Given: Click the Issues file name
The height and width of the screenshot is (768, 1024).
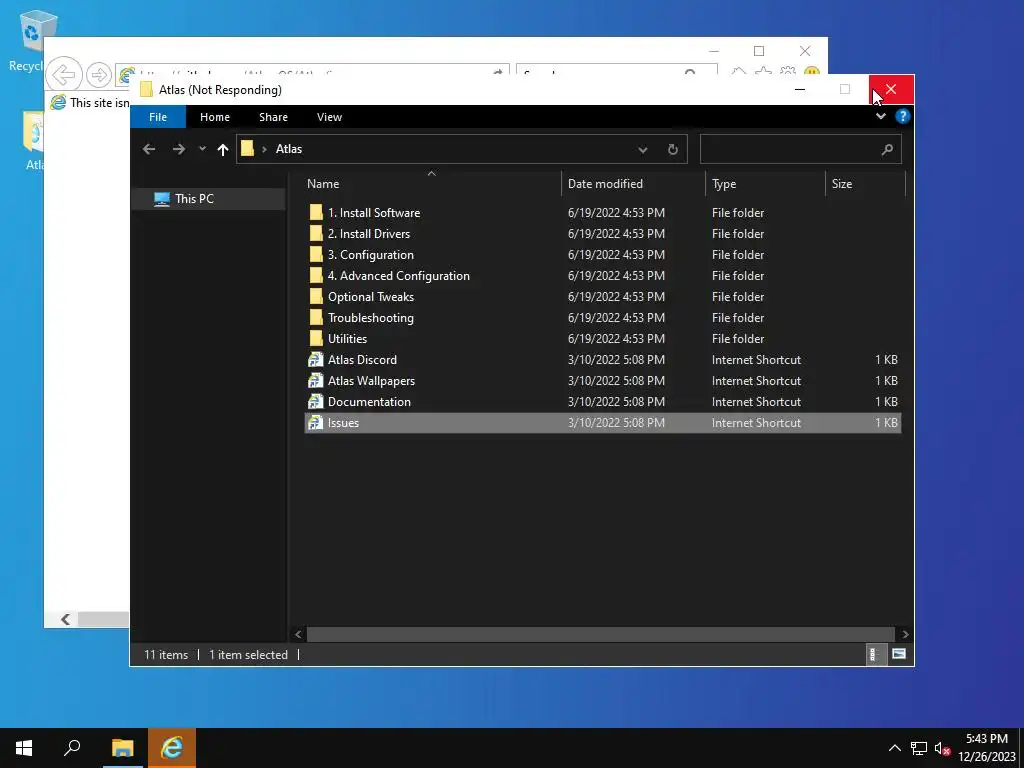Looking at the screenshot, I should [x=344, y=423].
